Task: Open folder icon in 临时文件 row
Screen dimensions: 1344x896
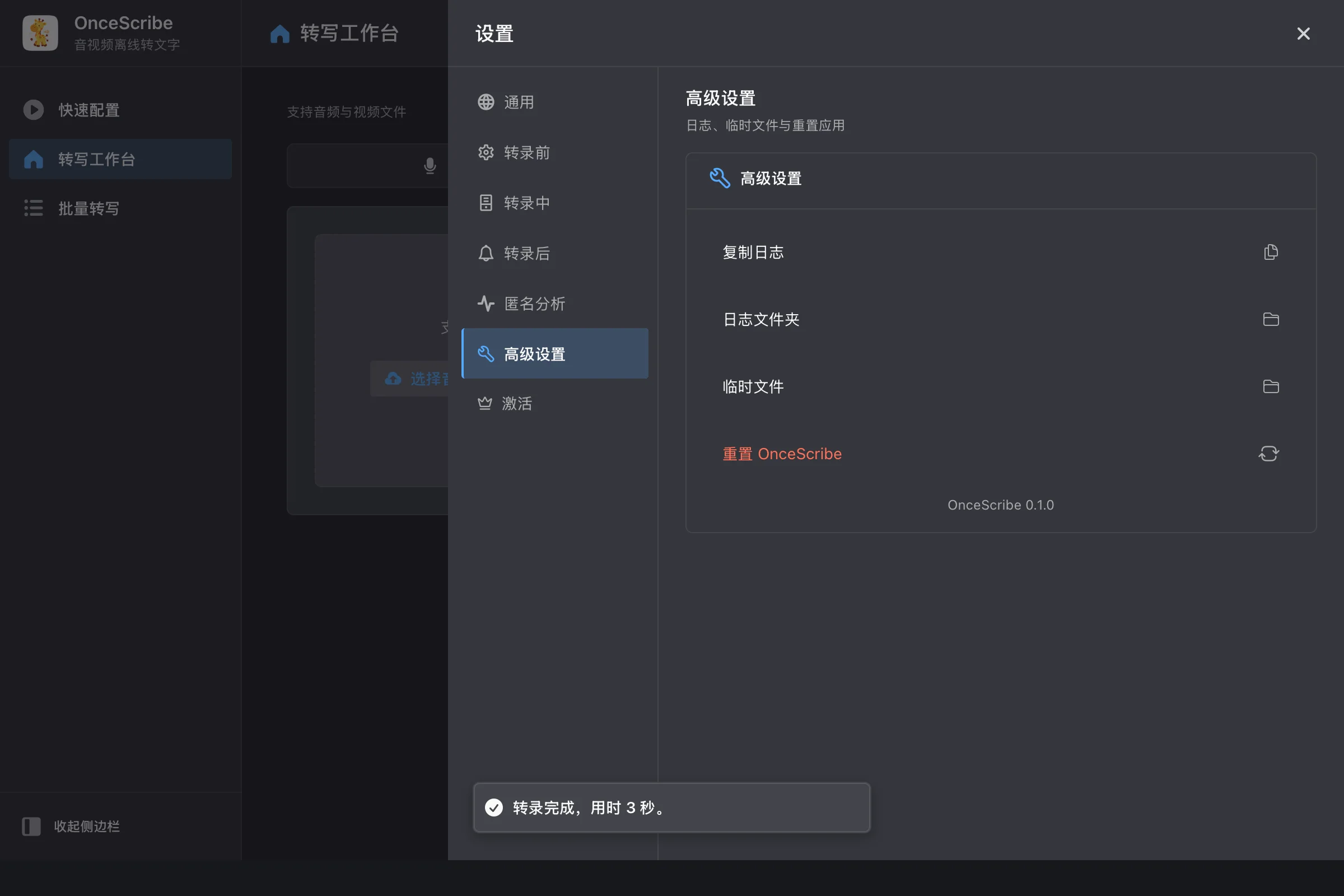Action: pyautogui.click(x=1270, y=386)
